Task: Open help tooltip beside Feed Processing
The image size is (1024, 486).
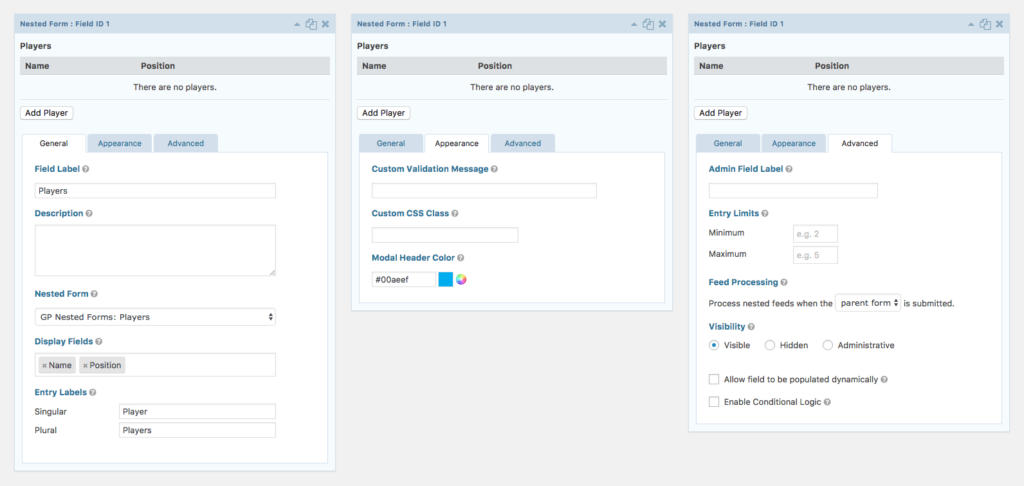Action: point(784,282)
